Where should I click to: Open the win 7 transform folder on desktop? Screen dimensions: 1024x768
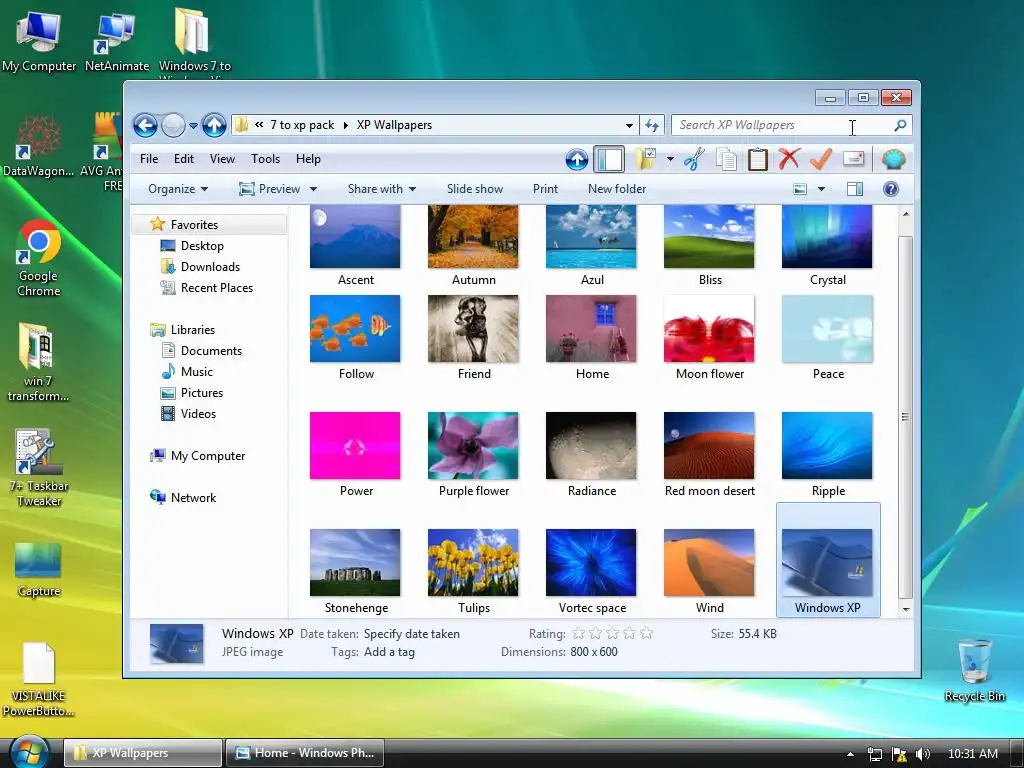37,362
